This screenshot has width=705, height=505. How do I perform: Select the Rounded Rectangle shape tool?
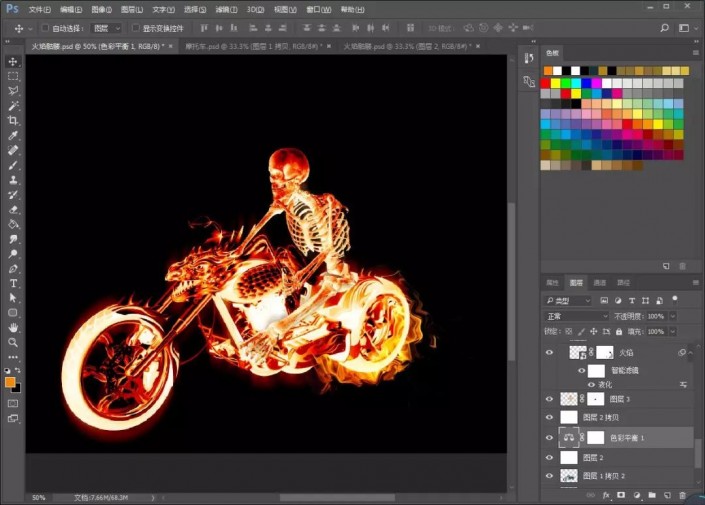pyautogui.click(x=13, y=313)
